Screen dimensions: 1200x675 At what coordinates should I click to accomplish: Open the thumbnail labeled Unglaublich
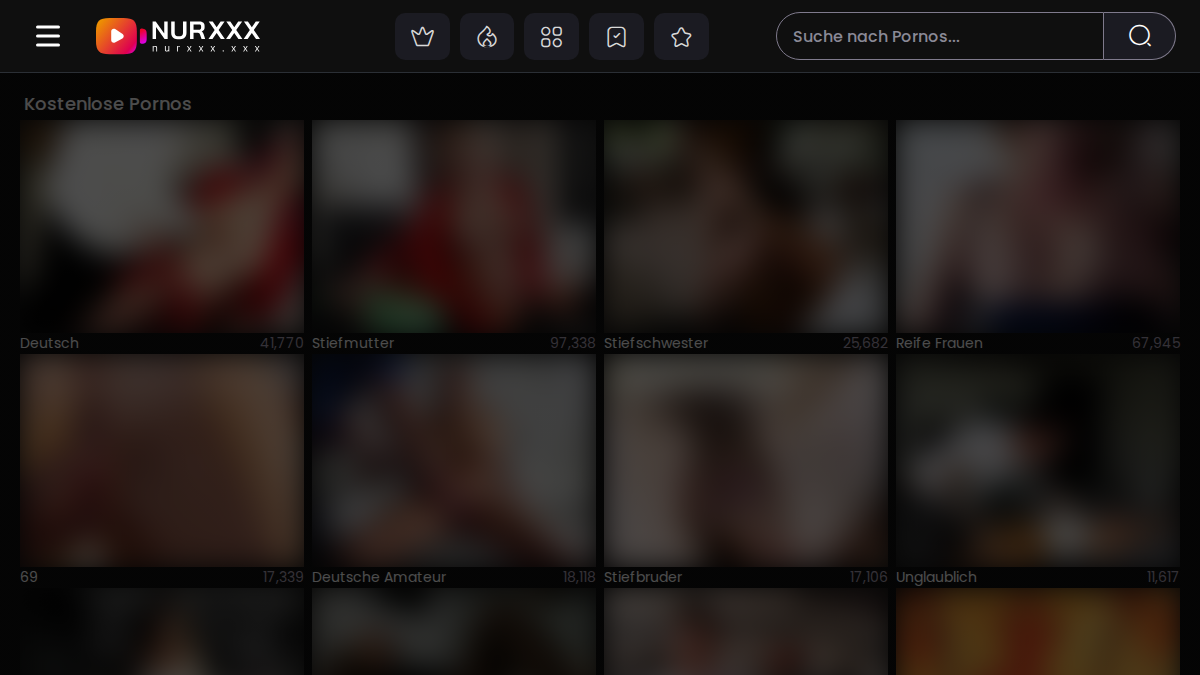(1038, 461)
